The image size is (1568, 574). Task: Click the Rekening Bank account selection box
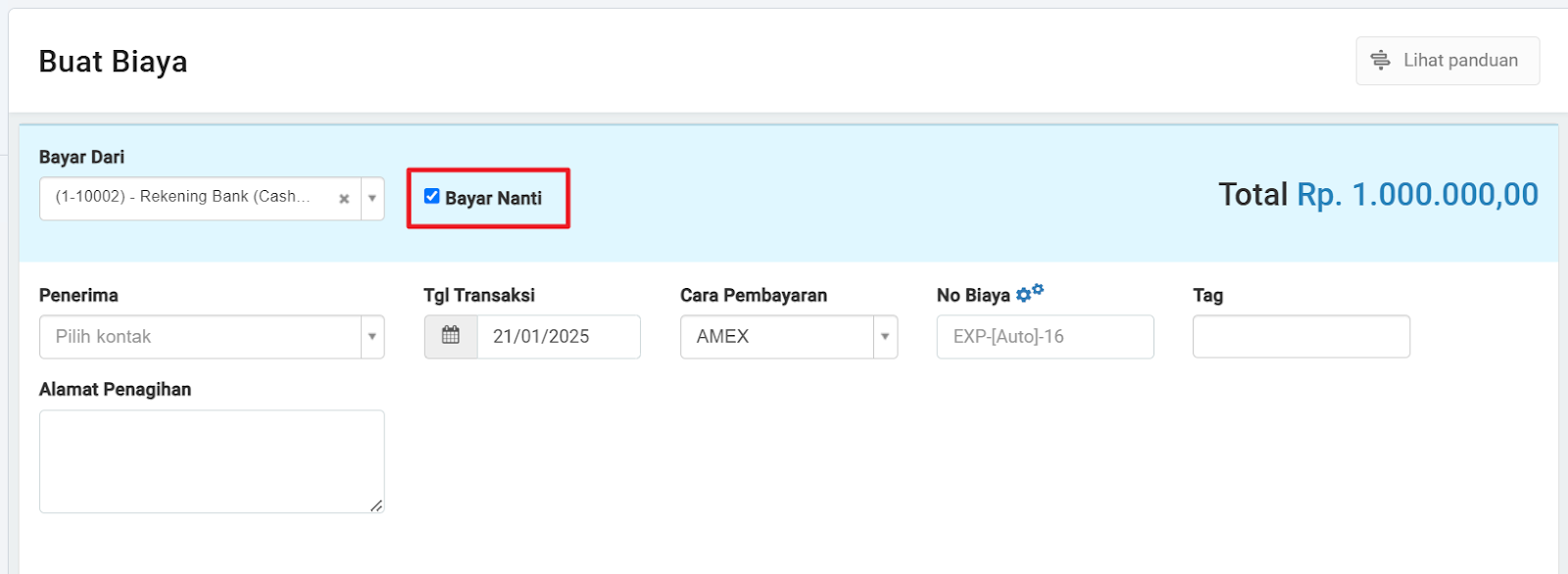(x=200, y=199)
